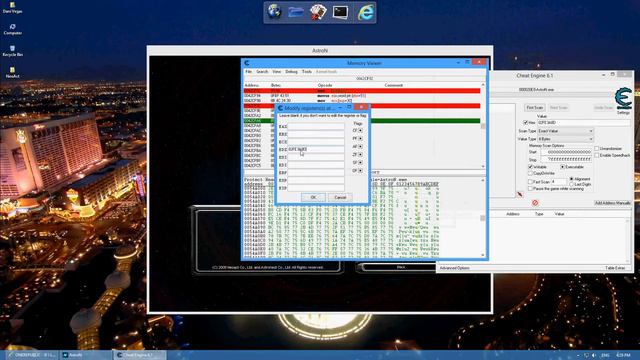
Task: Toggle the CopyOnWrite checkbox
Action: click(x=531, y=173)
